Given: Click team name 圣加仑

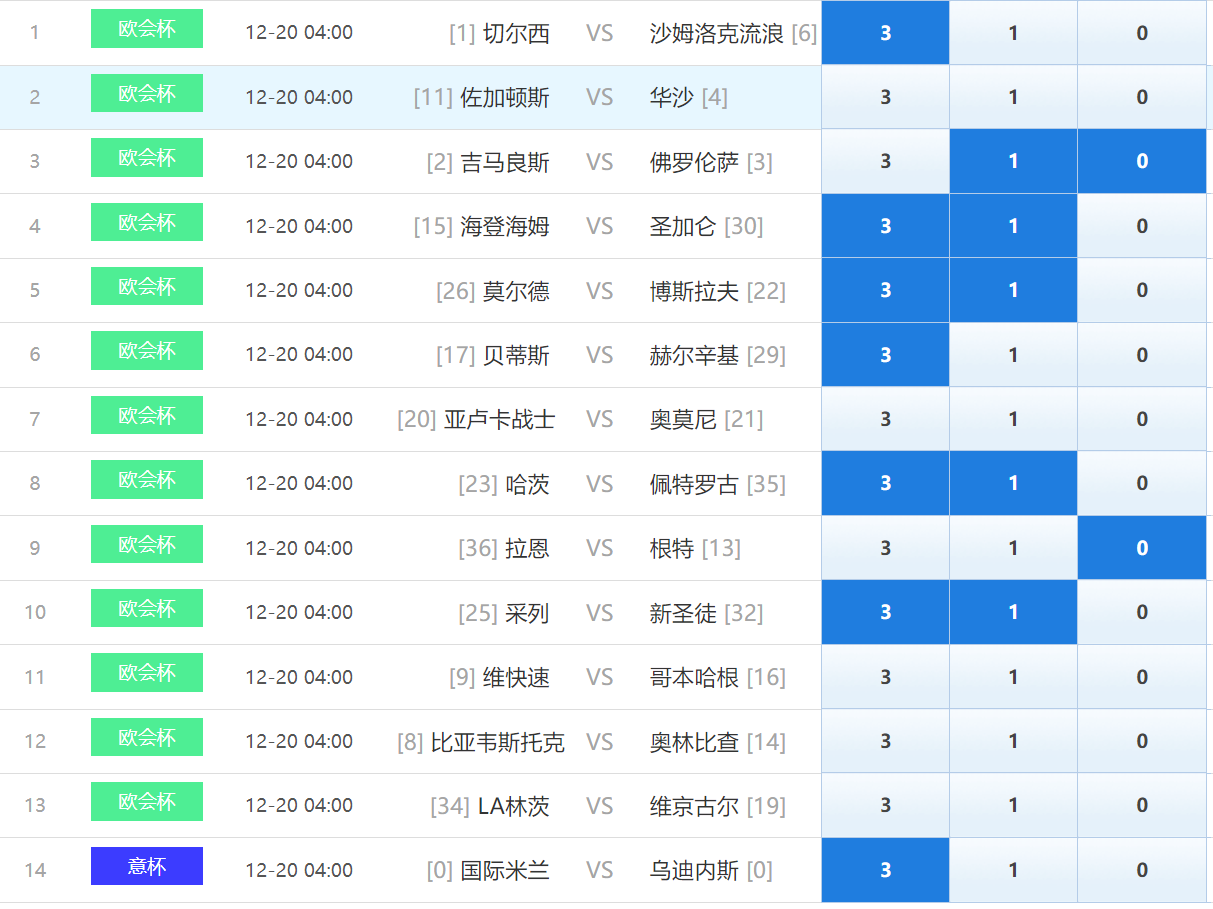Looking at the screenshot, I should pos(683,226).
